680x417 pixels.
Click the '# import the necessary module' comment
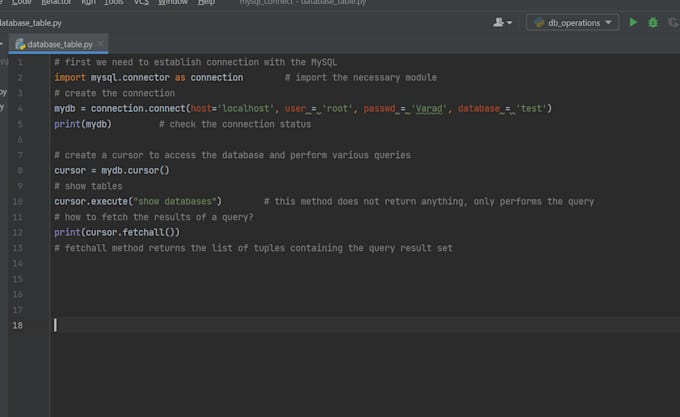pyautogui.click(x=361, y=78)
